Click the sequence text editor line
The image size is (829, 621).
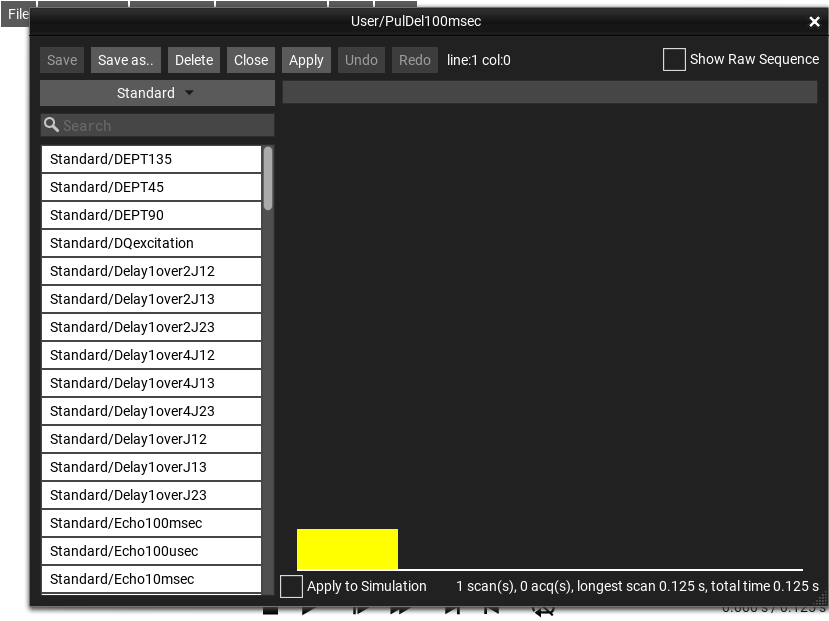[x=549, y=93]
